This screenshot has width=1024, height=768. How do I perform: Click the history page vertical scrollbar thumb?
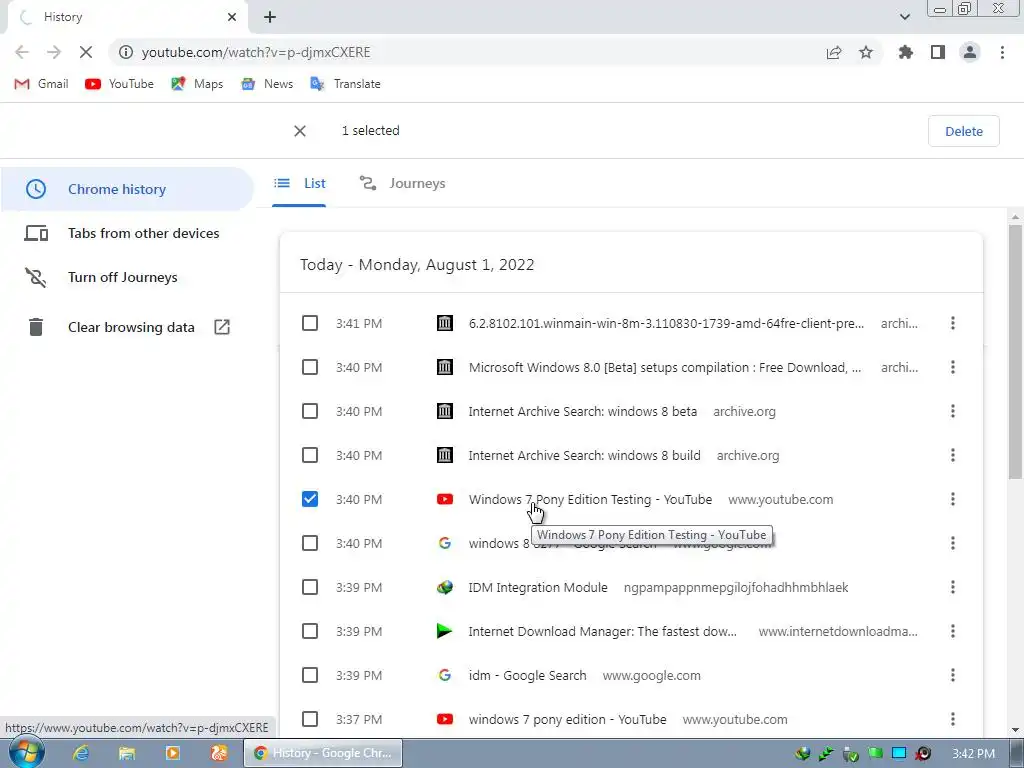click(1015, 351)
